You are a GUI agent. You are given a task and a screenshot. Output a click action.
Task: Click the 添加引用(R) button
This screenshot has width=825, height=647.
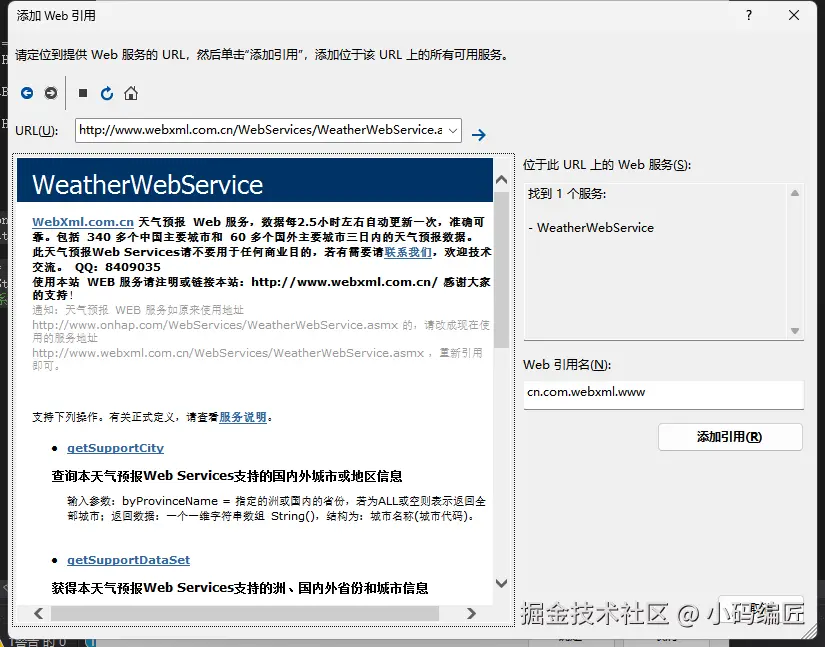pyautogui.click(x=730, y=437)
